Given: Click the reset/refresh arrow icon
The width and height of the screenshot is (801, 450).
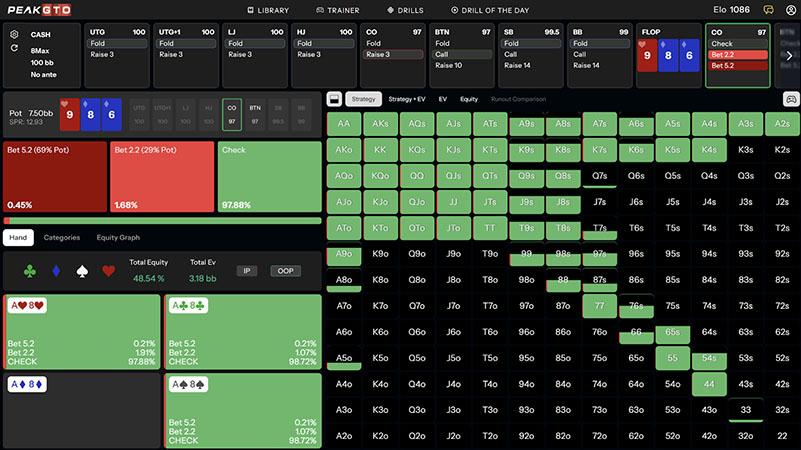Looking at the screenshot, I should (x=14, y=48).
